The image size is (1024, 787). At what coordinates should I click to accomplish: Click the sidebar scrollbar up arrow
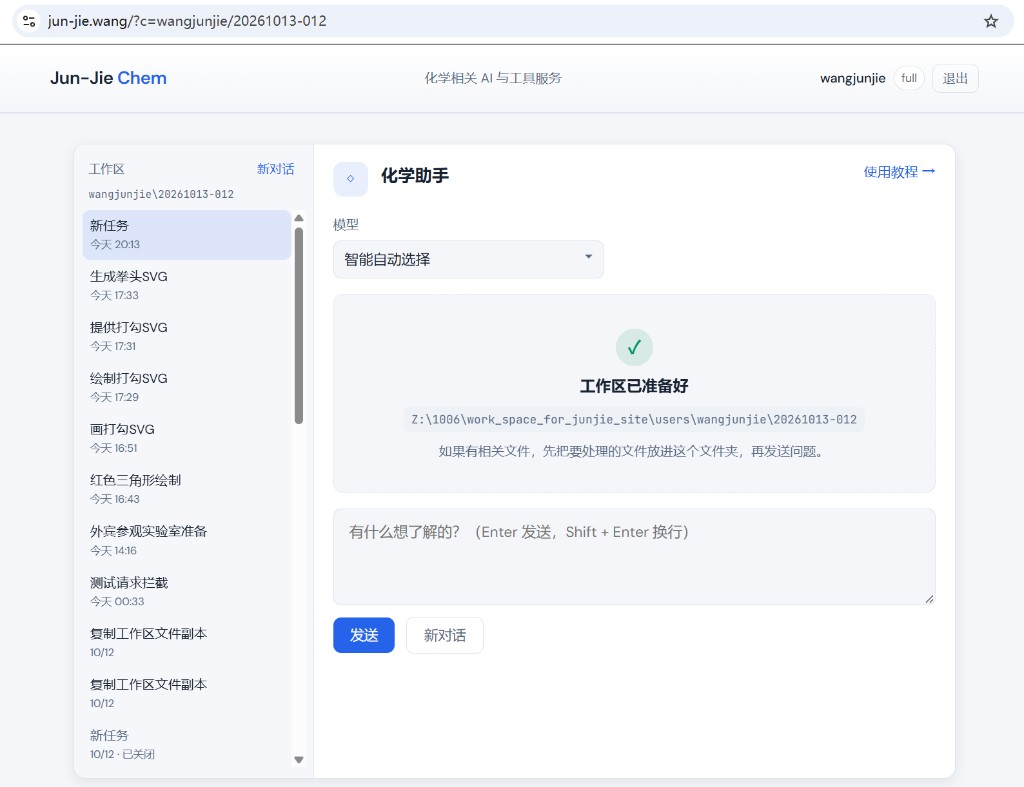point(298,217)
